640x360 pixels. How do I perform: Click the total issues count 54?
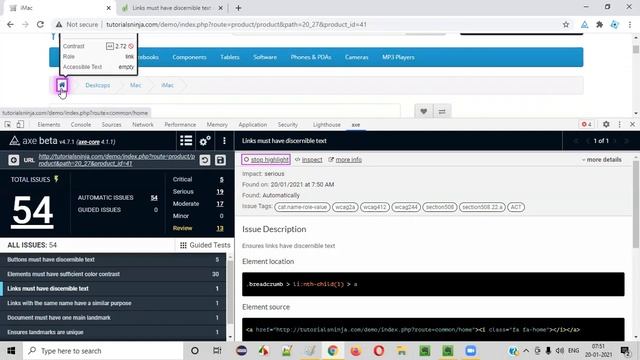pyautogui.click(x=33, y=211)
